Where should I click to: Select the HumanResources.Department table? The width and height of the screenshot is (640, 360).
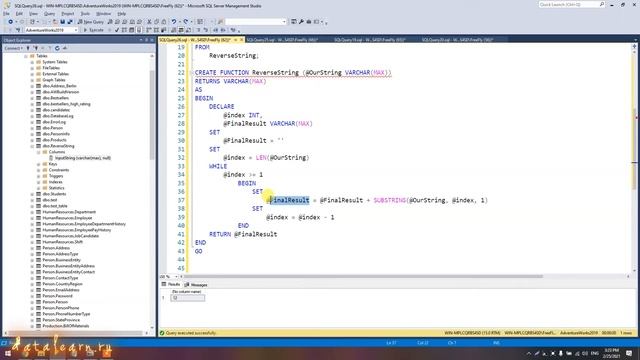point(69,212)
